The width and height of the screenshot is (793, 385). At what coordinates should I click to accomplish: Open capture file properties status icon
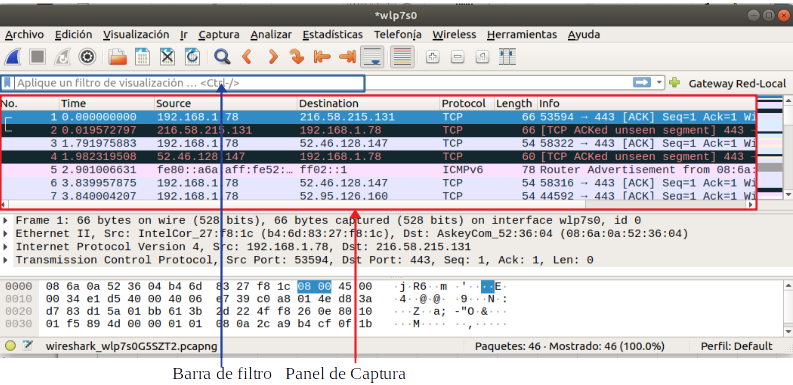[27, 346]
